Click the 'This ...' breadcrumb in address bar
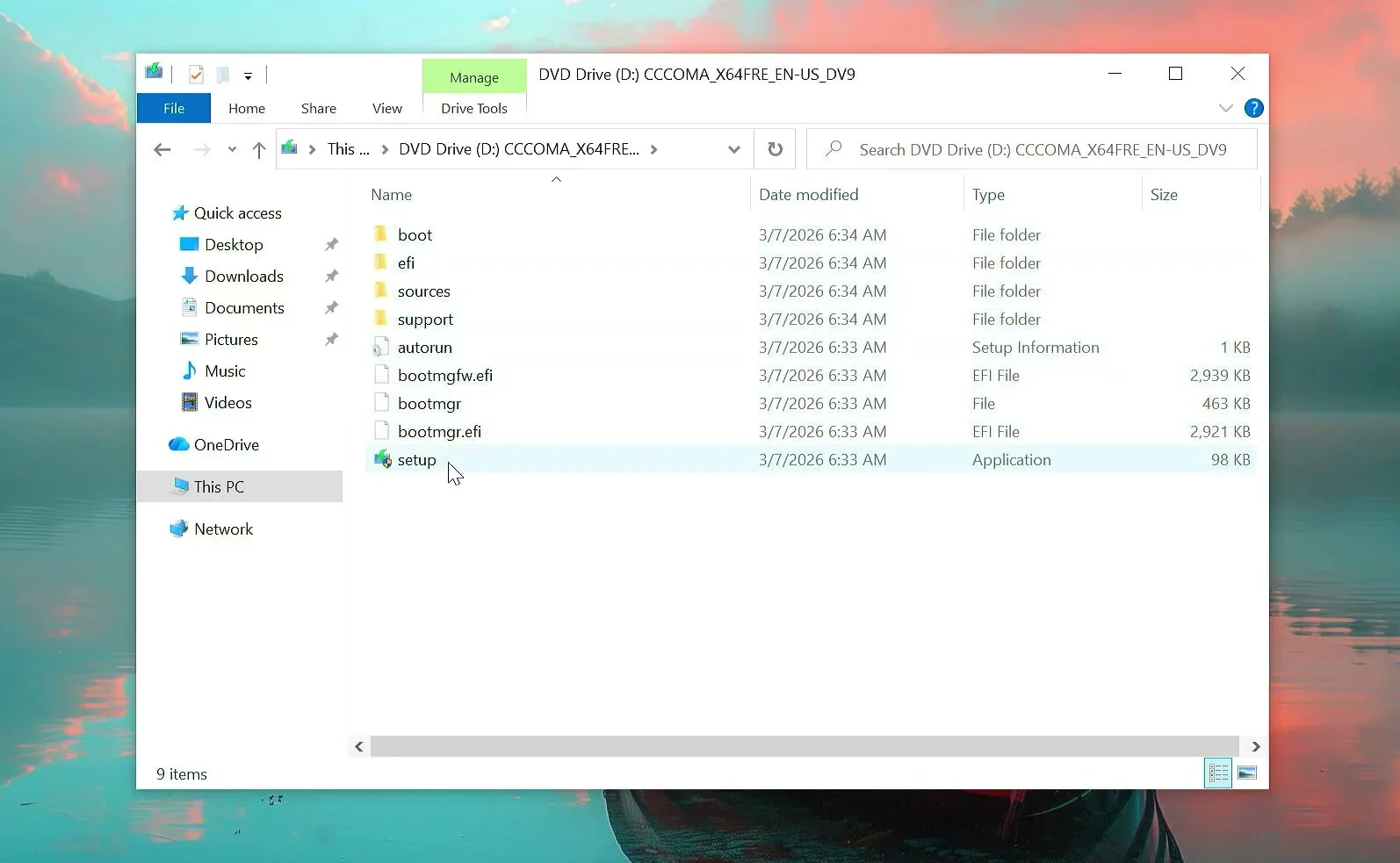 tap(349, 149)
